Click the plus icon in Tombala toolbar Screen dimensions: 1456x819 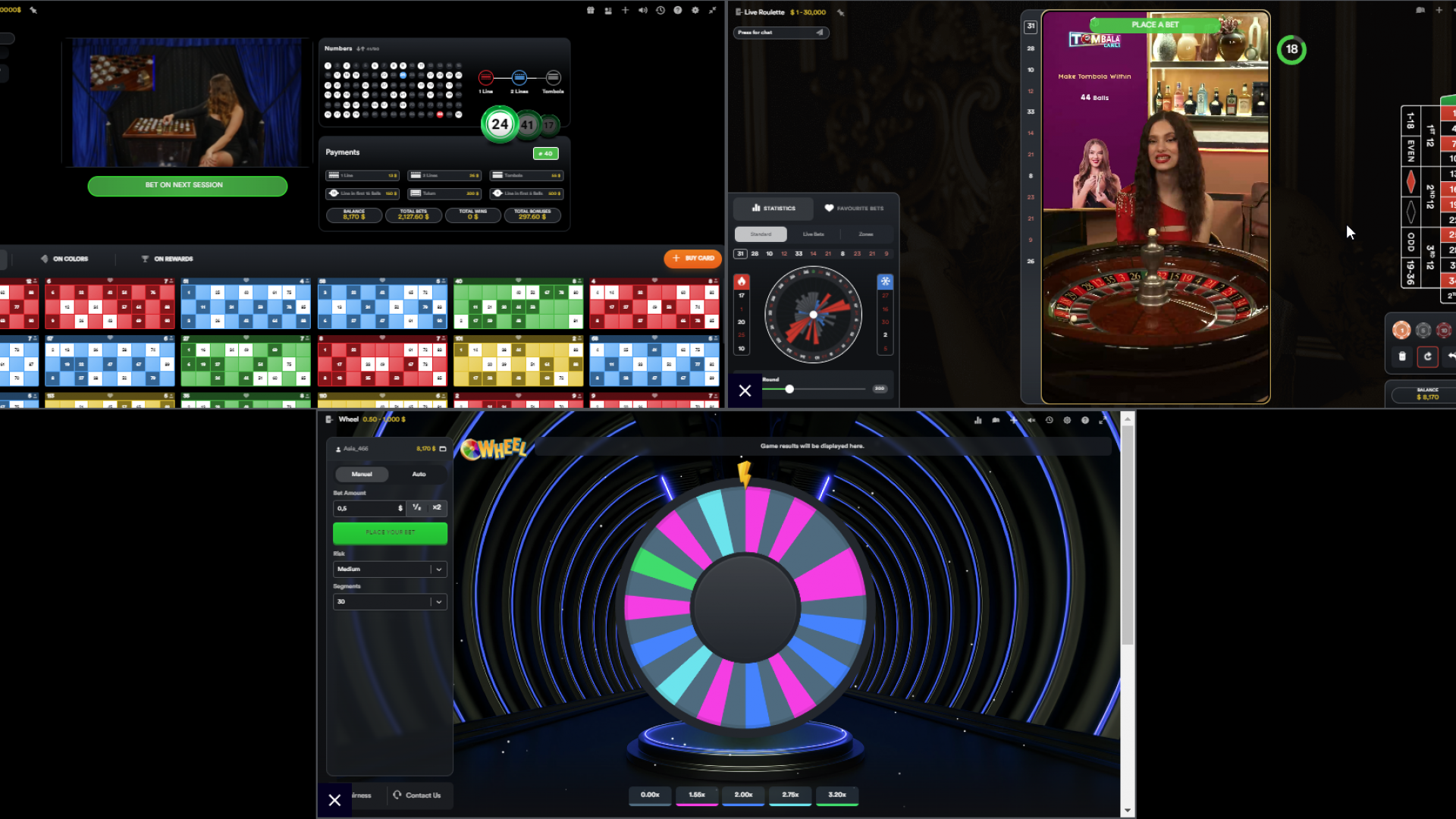point(626,11)
